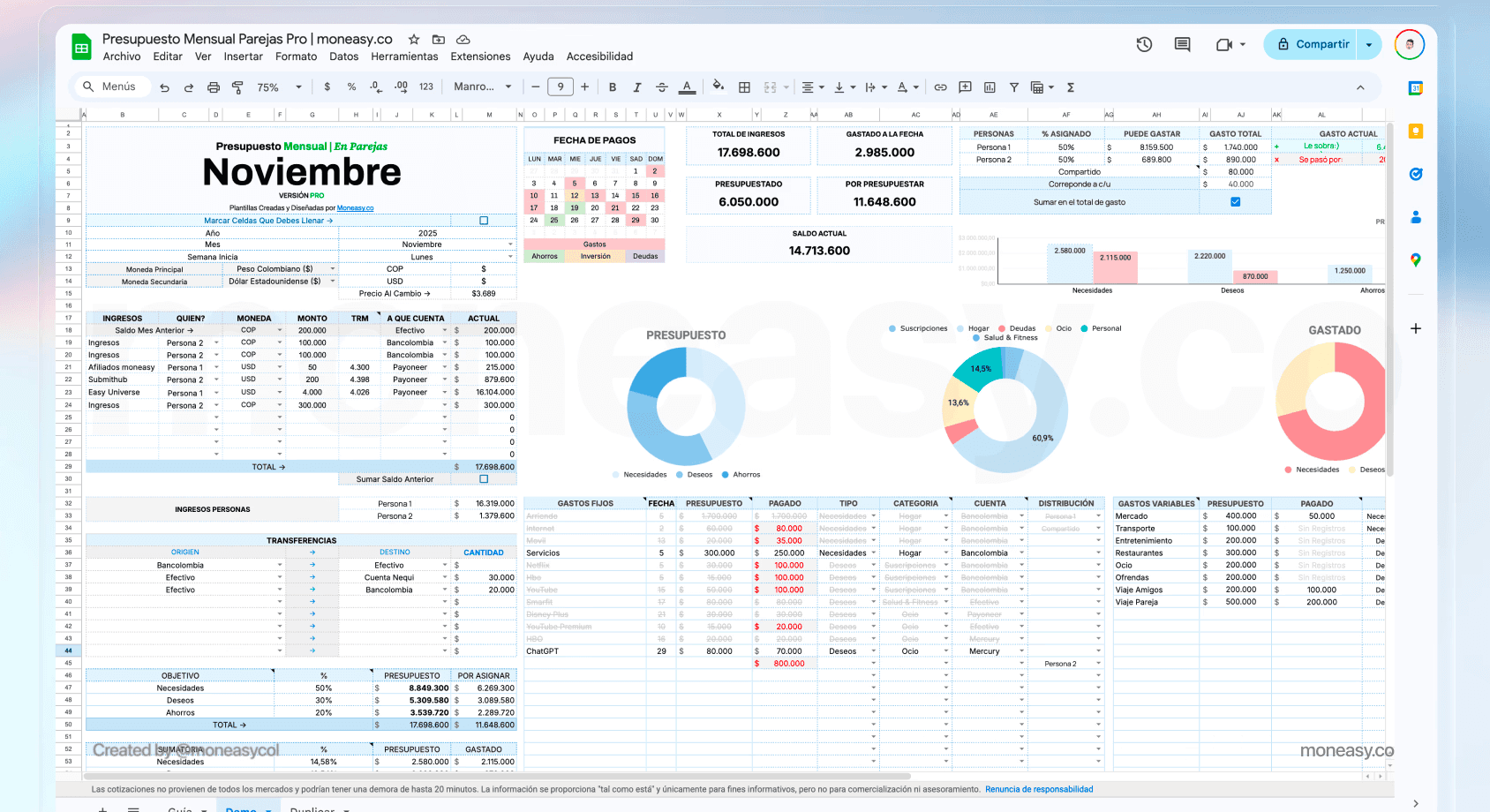Image resolution: width=1490 pixels, height=812 pixels.
Task: Uncheck the 'Sumar en el total de gasto' checkbox
Action: click(1236, 202)
